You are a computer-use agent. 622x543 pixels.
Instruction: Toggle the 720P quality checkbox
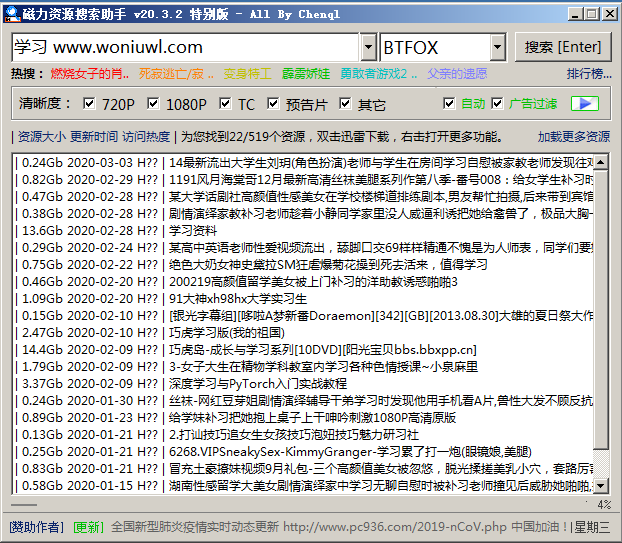(89, 104)
